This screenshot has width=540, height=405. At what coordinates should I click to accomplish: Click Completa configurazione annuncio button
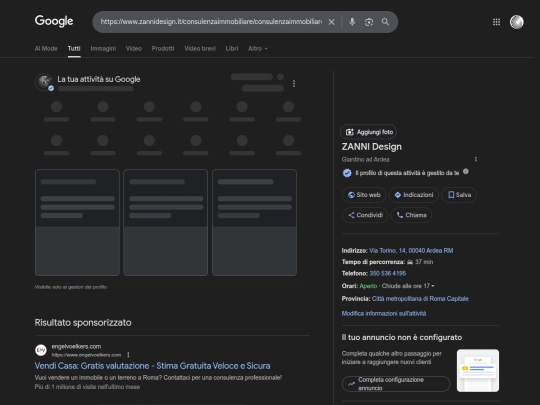coord(396,384)
